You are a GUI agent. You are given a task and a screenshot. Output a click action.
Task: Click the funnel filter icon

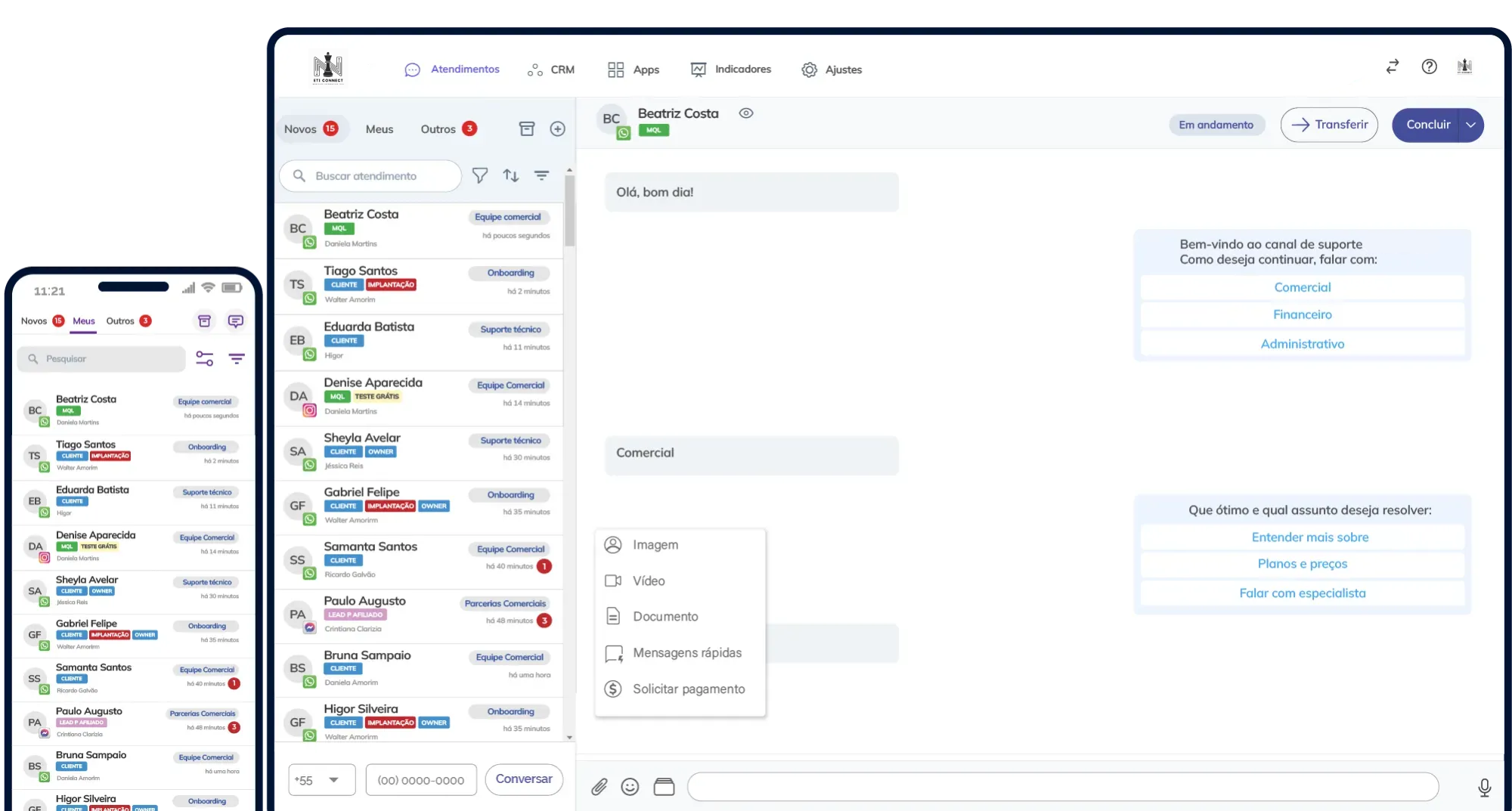[x=480, y=176]
